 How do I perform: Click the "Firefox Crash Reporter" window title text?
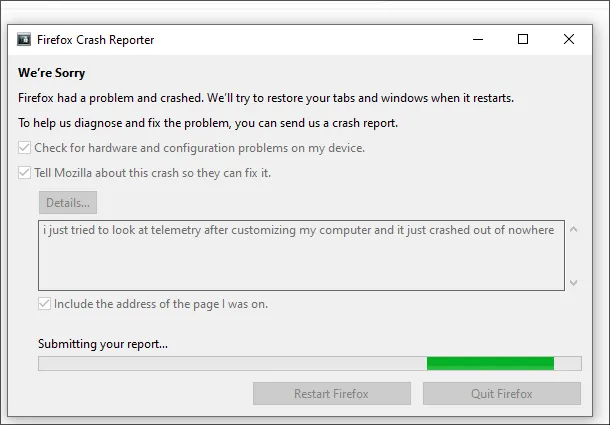96,40
